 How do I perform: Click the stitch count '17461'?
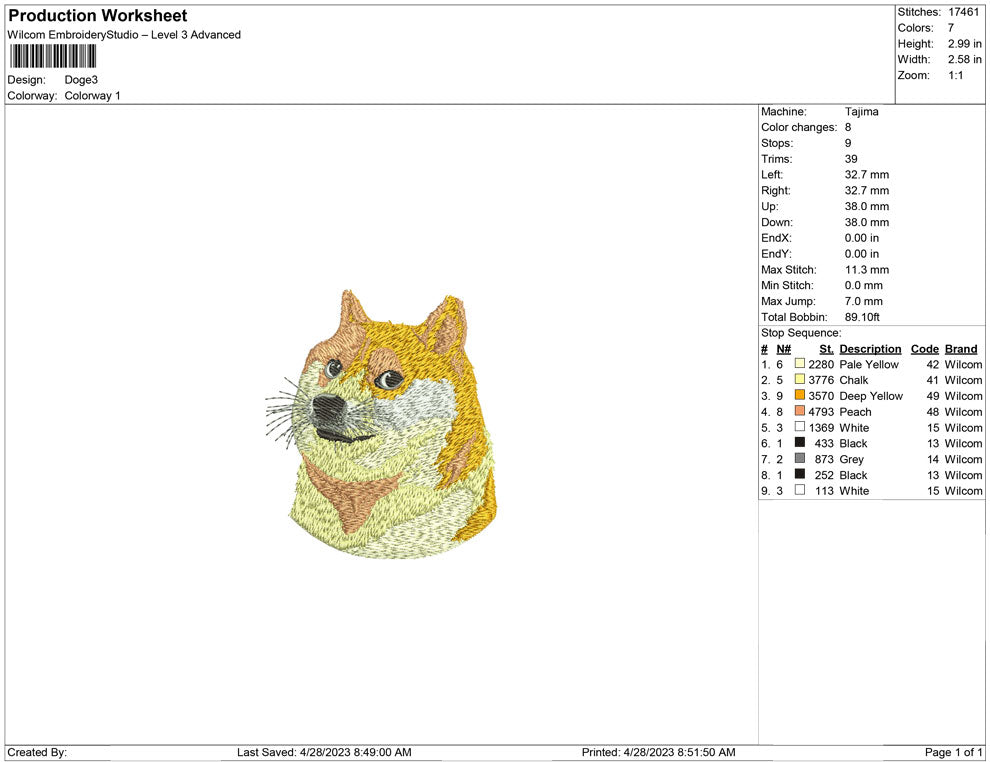coord(963,12)
